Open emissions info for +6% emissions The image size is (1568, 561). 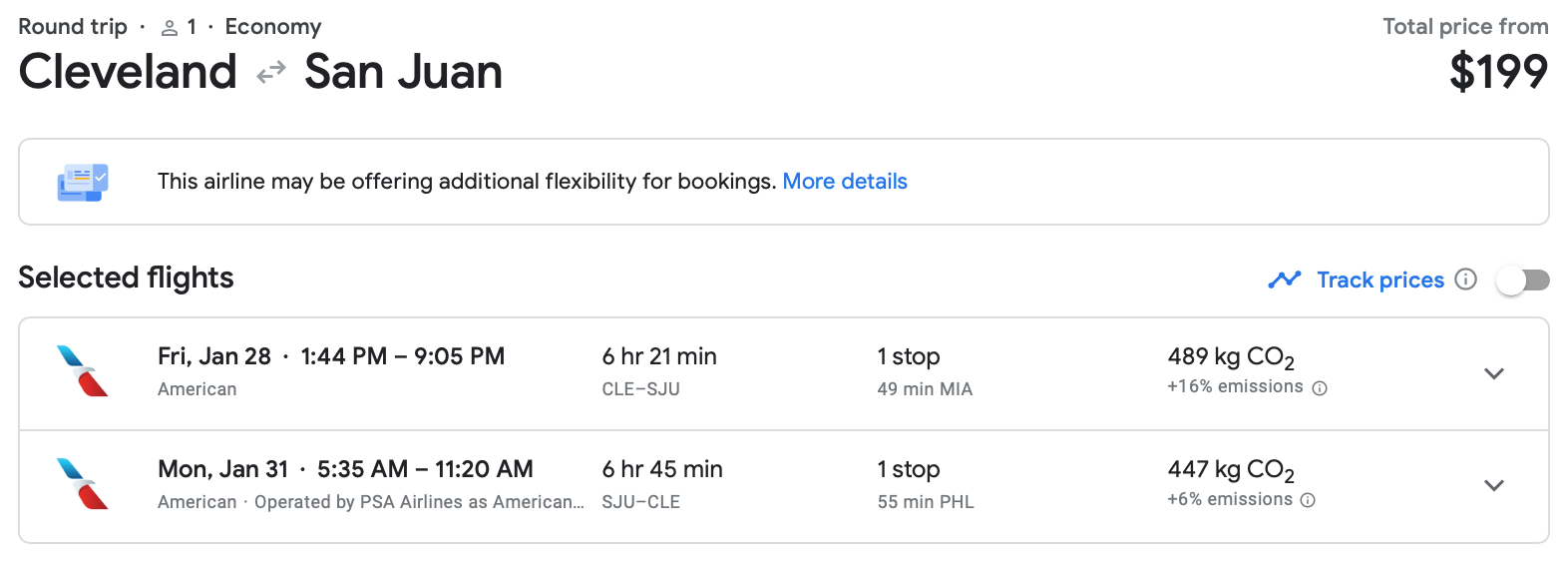(x=1309, y=500)
